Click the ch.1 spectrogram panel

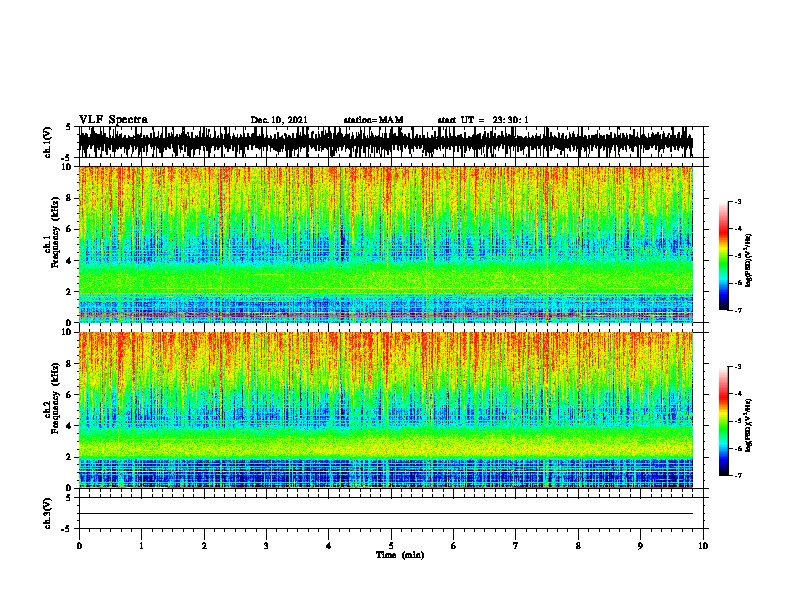point(386,244)
